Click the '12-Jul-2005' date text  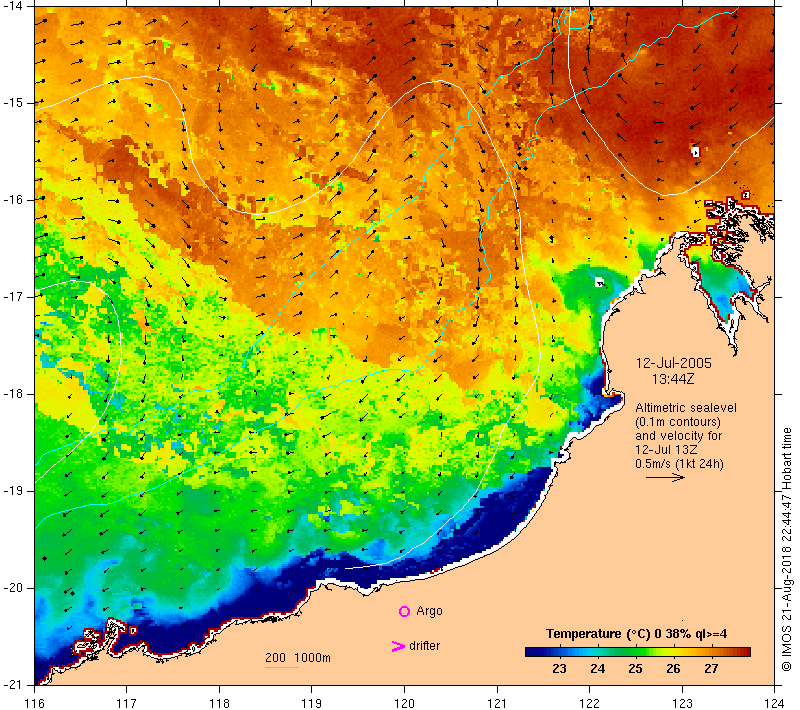(673, 363)
